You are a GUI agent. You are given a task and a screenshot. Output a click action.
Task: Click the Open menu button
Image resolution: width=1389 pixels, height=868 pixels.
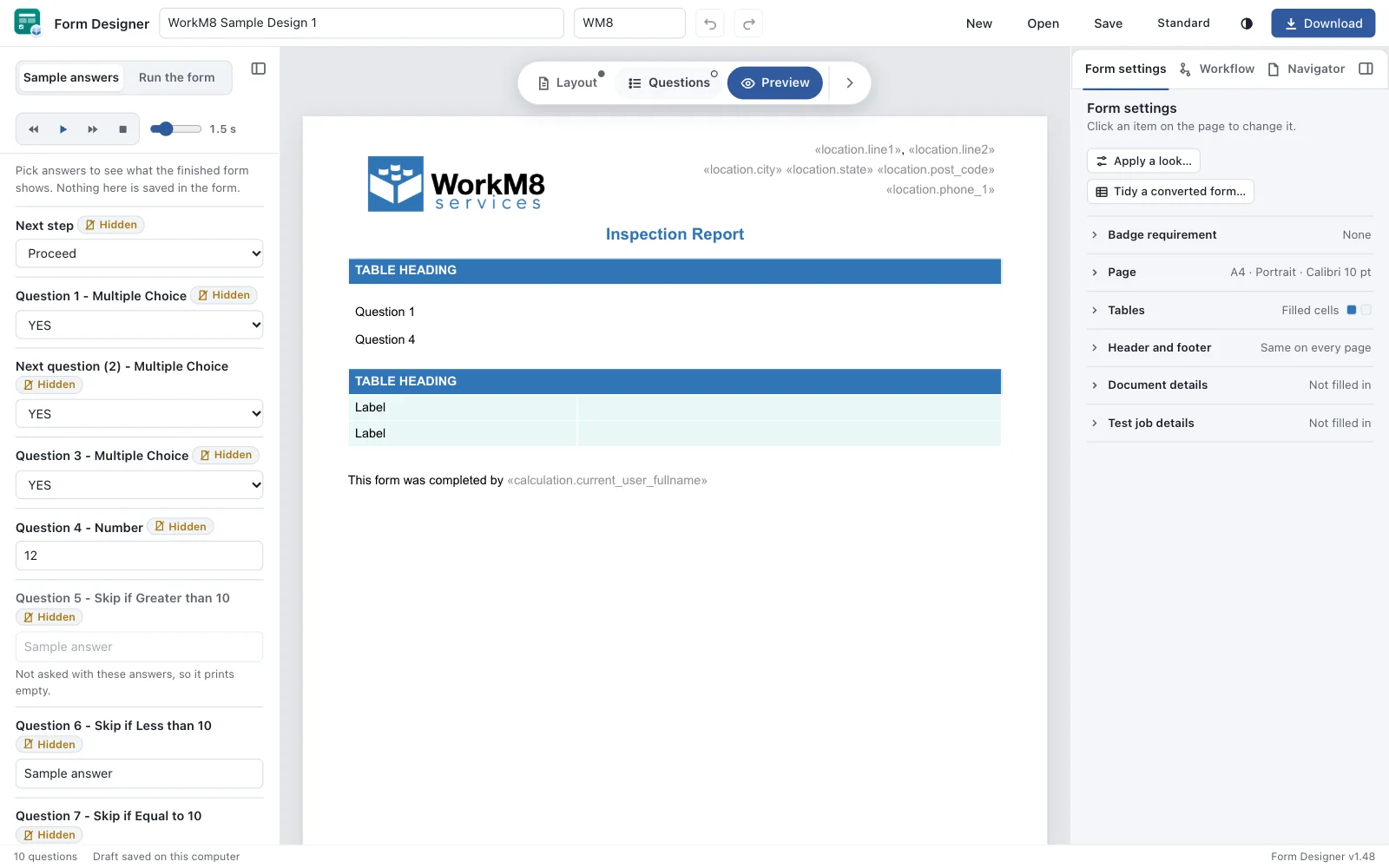1043,23
